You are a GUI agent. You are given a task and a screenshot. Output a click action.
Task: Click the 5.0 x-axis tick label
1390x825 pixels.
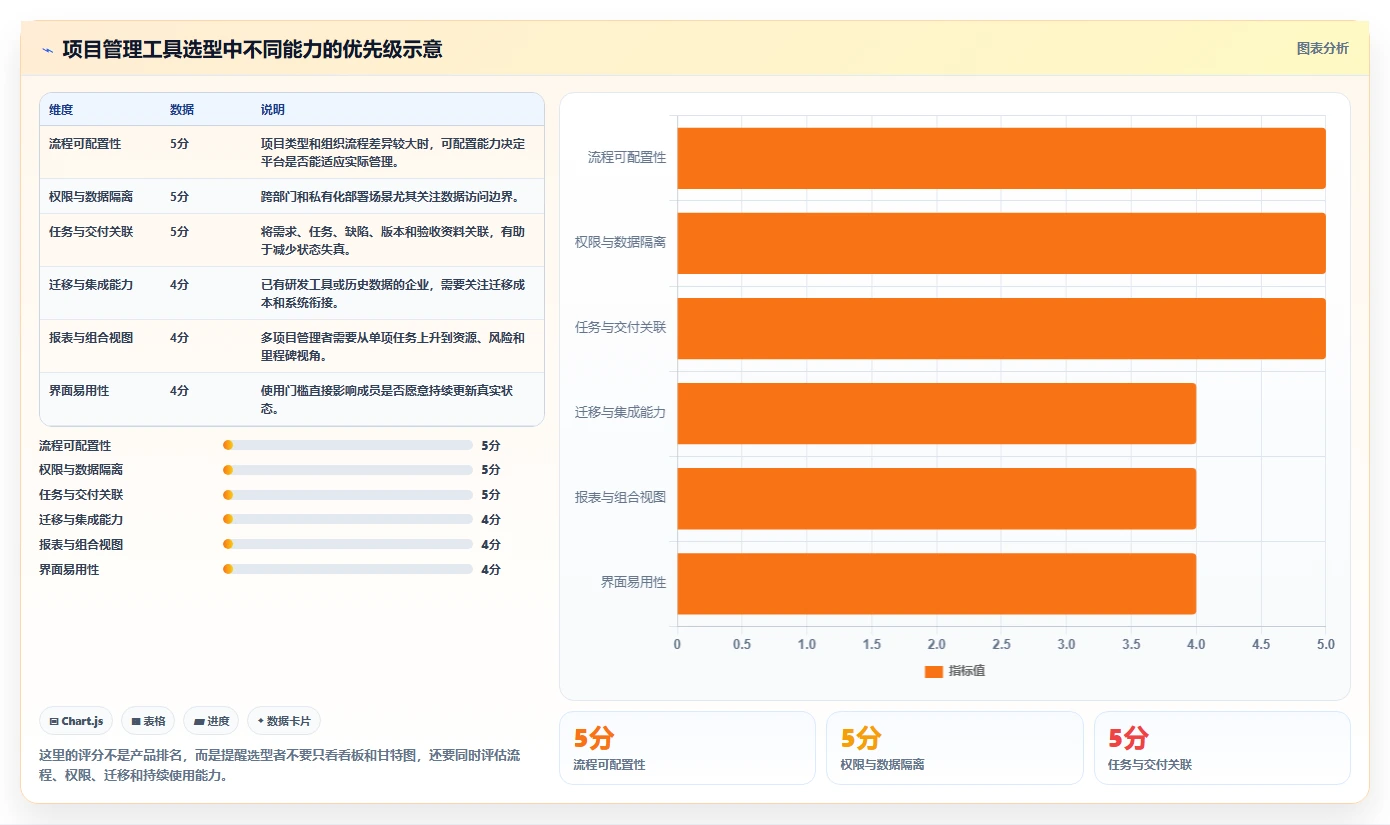(x=1325, y=645)
